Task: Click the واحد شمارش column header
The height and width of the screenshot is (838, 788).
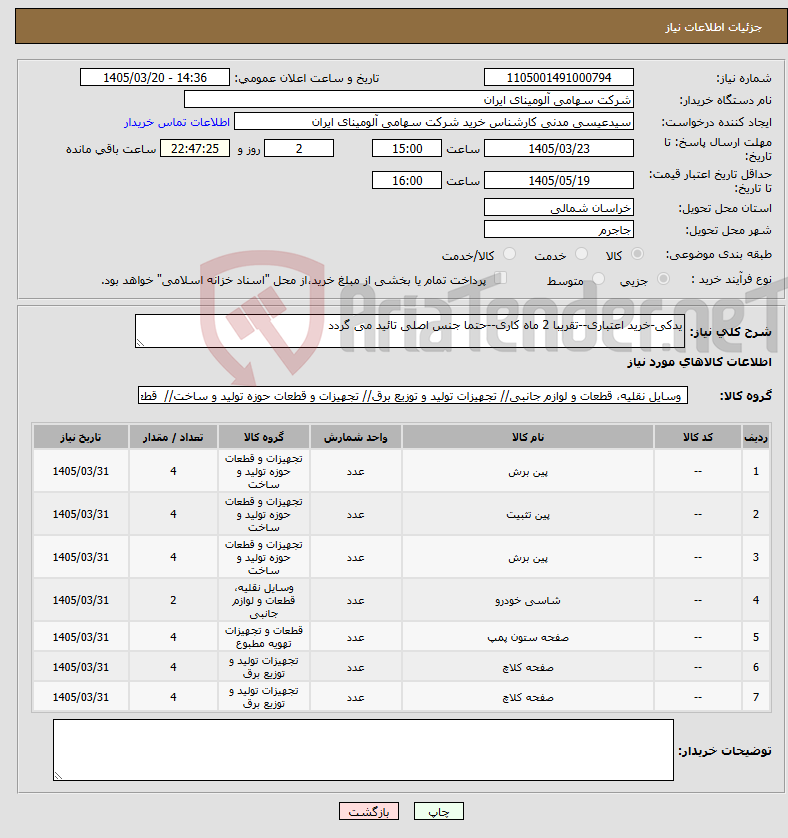Action: tap(356, 437)
